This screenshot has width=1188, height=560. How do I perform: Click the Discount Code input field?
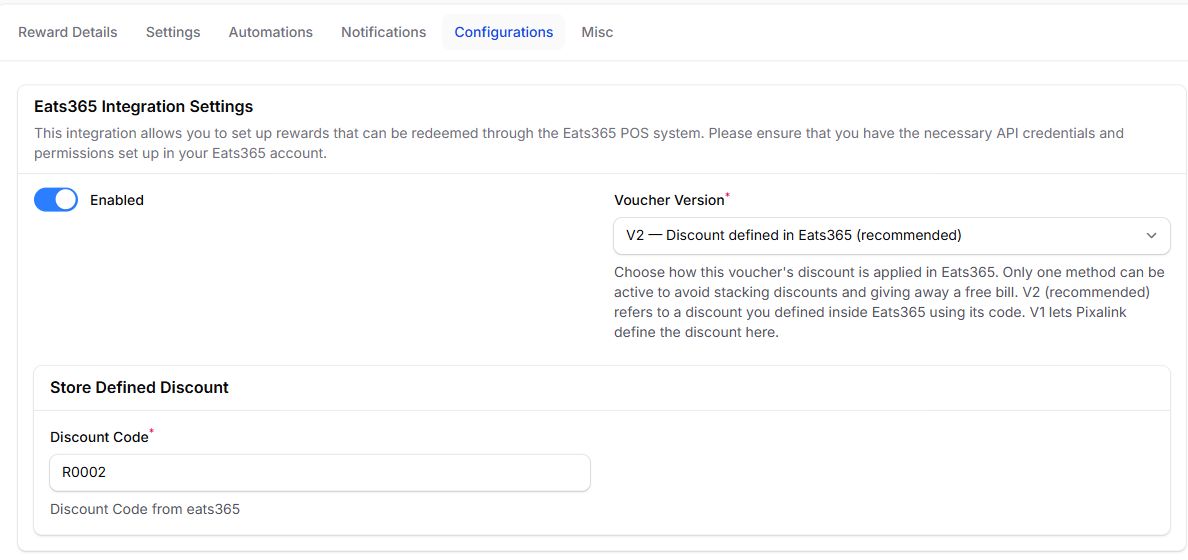(320, 473)
